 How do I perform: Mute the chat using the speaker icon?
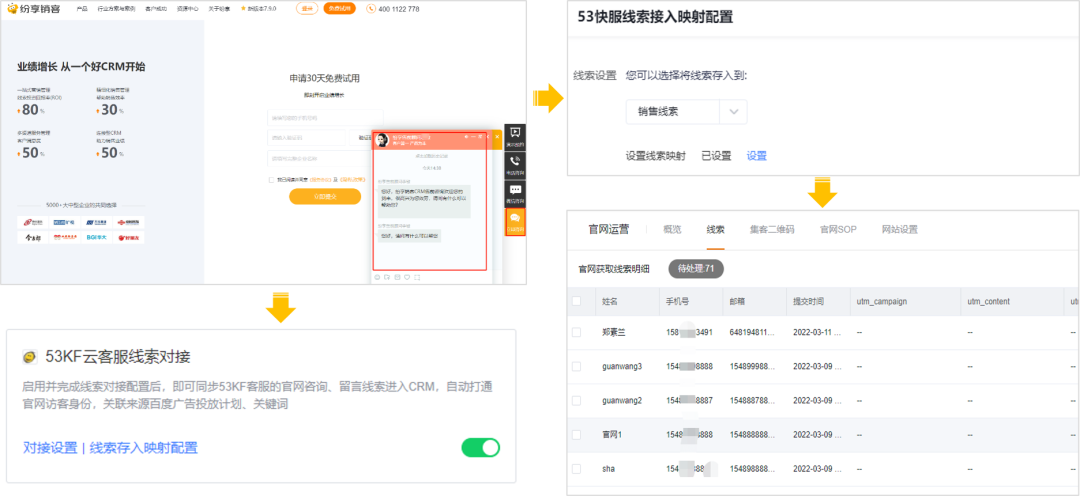coord(466,137)
